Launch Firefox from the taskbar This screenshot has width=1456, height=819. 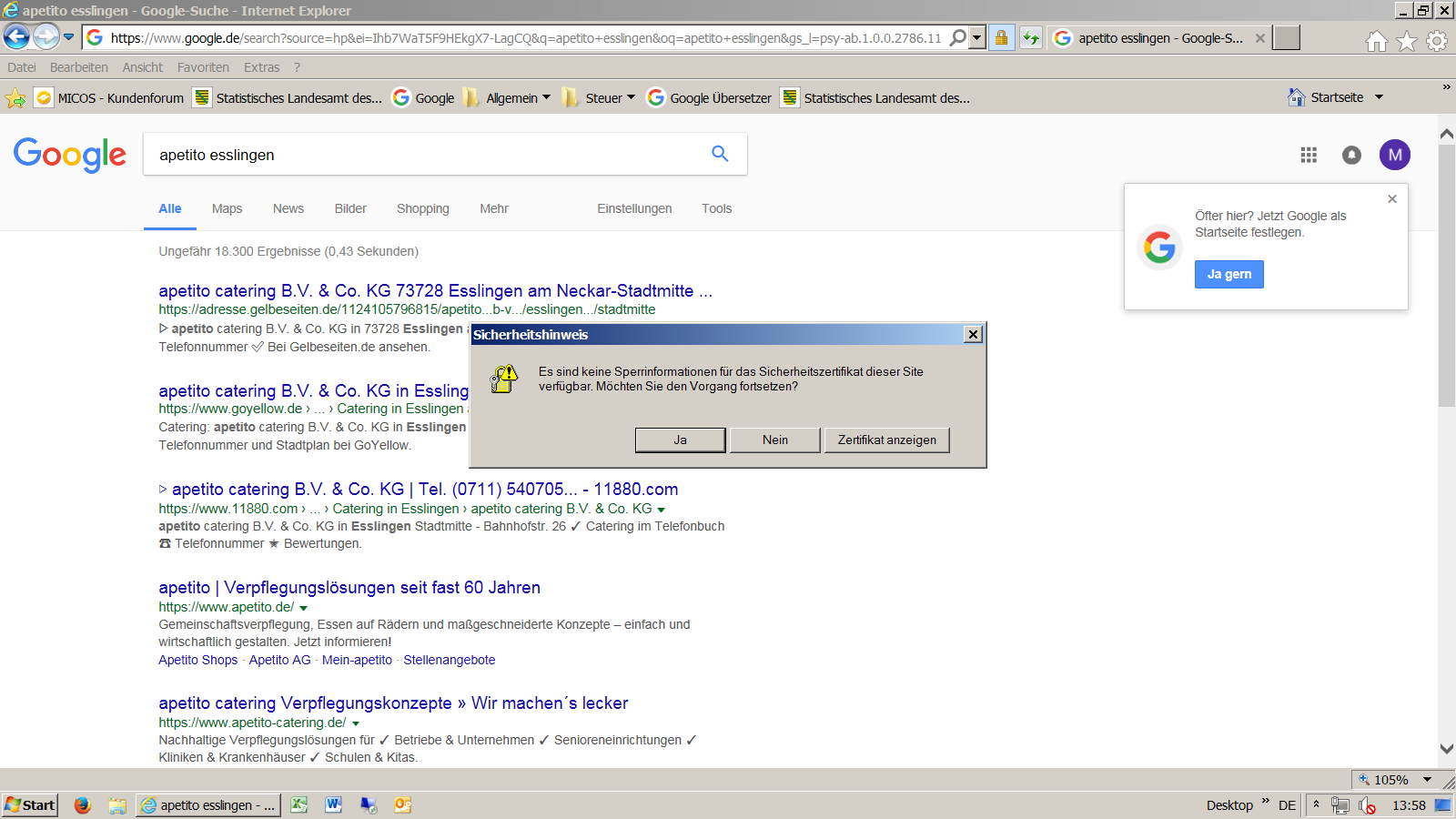point(82,804)
